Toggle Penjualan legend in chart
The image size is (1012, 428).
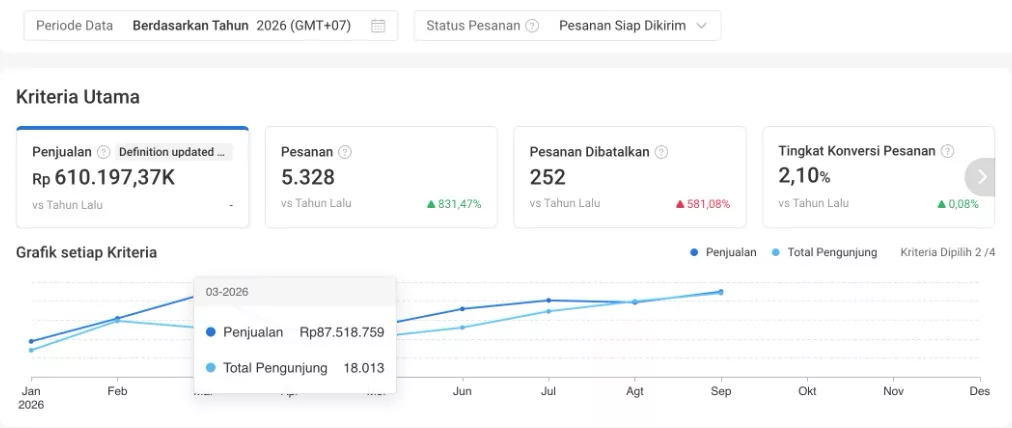tap(723, 252)
